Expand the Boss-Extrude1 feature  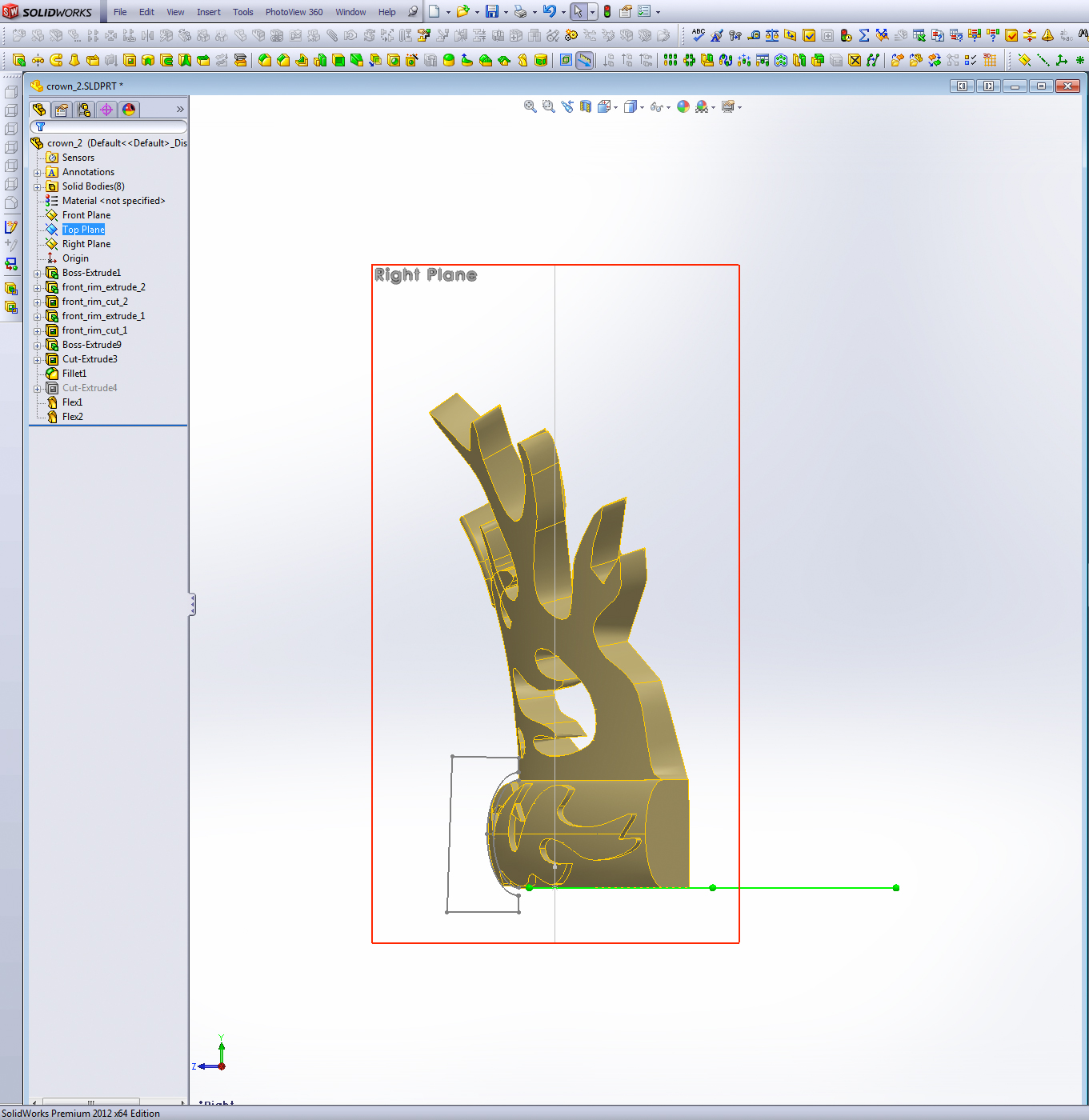[38, 274]
